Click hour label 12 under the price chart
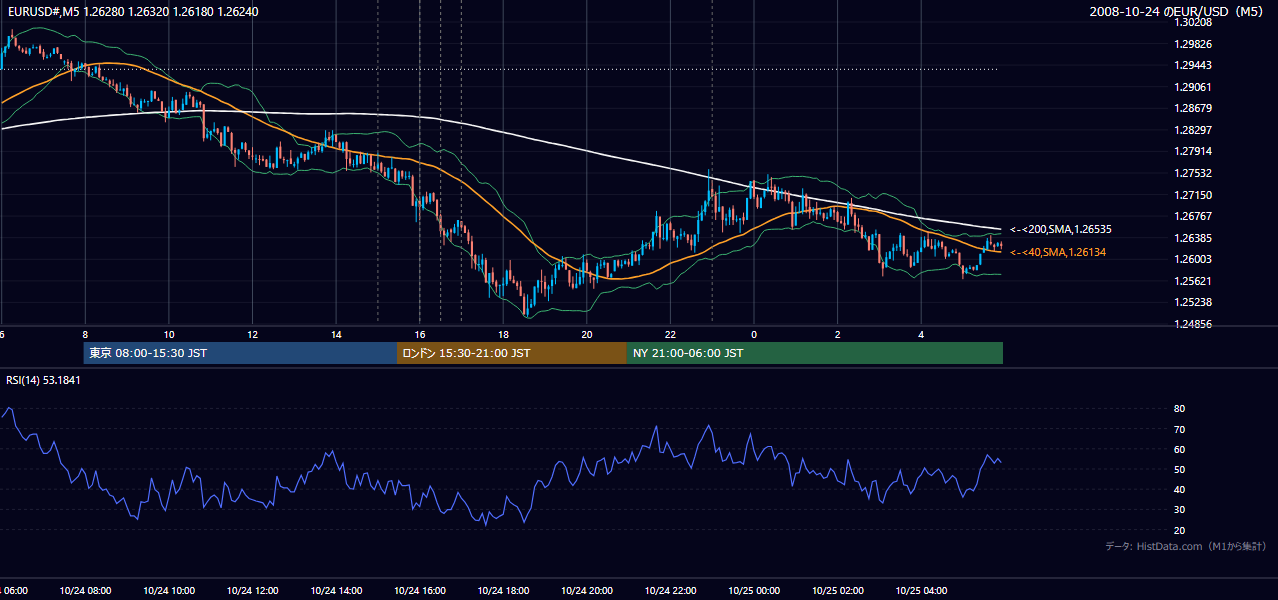Viewport: 1278px width, 600px height. click(x=252, y=335)
